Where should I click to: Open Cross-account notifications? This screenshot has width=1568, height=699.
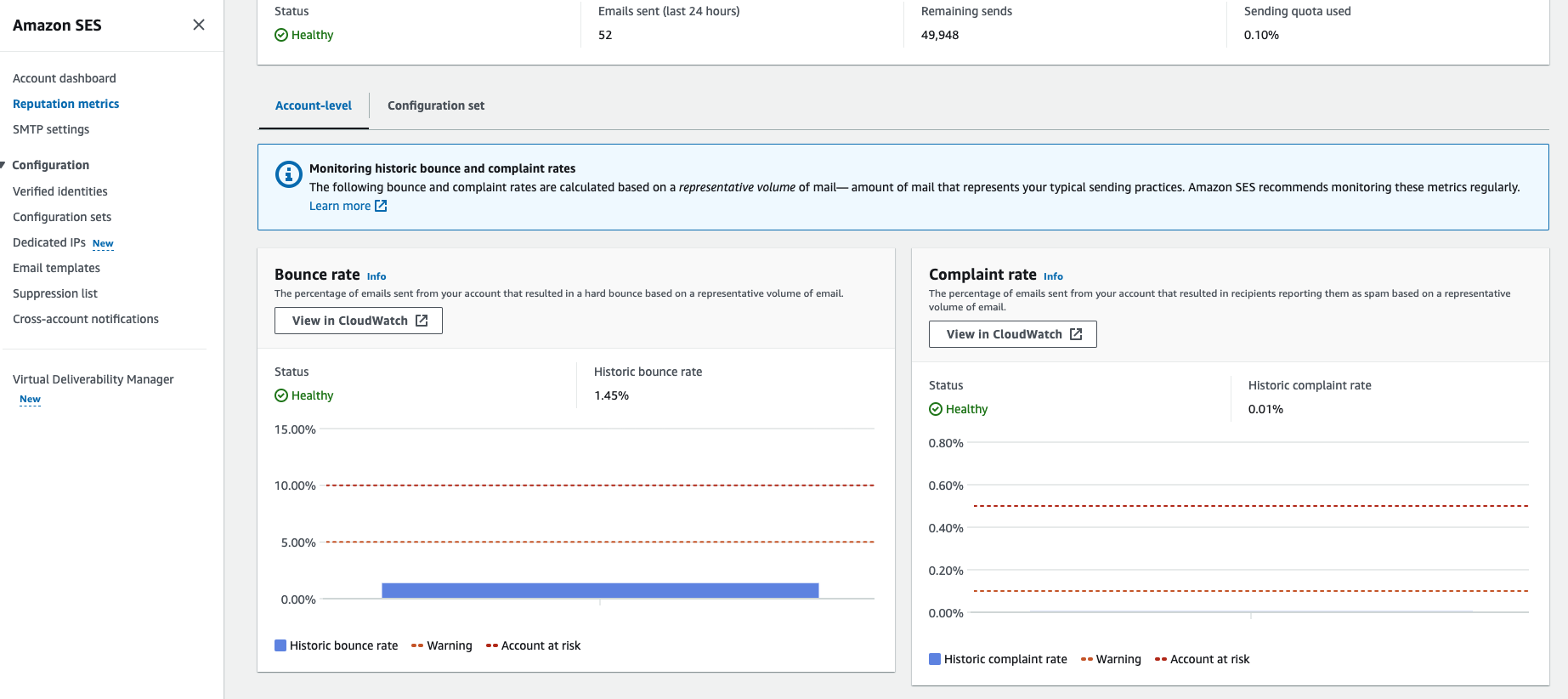point(86,319)
